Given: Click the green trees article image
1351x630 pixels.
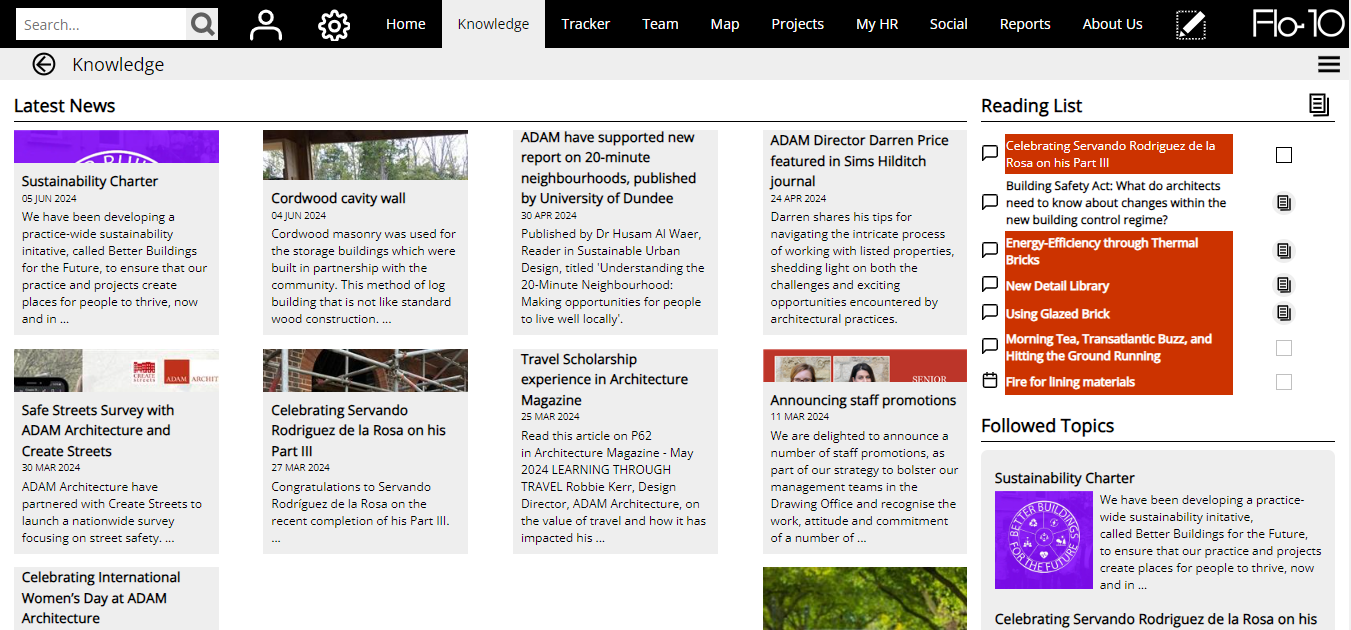Looking at the screenshot, I should pos(865,598).
